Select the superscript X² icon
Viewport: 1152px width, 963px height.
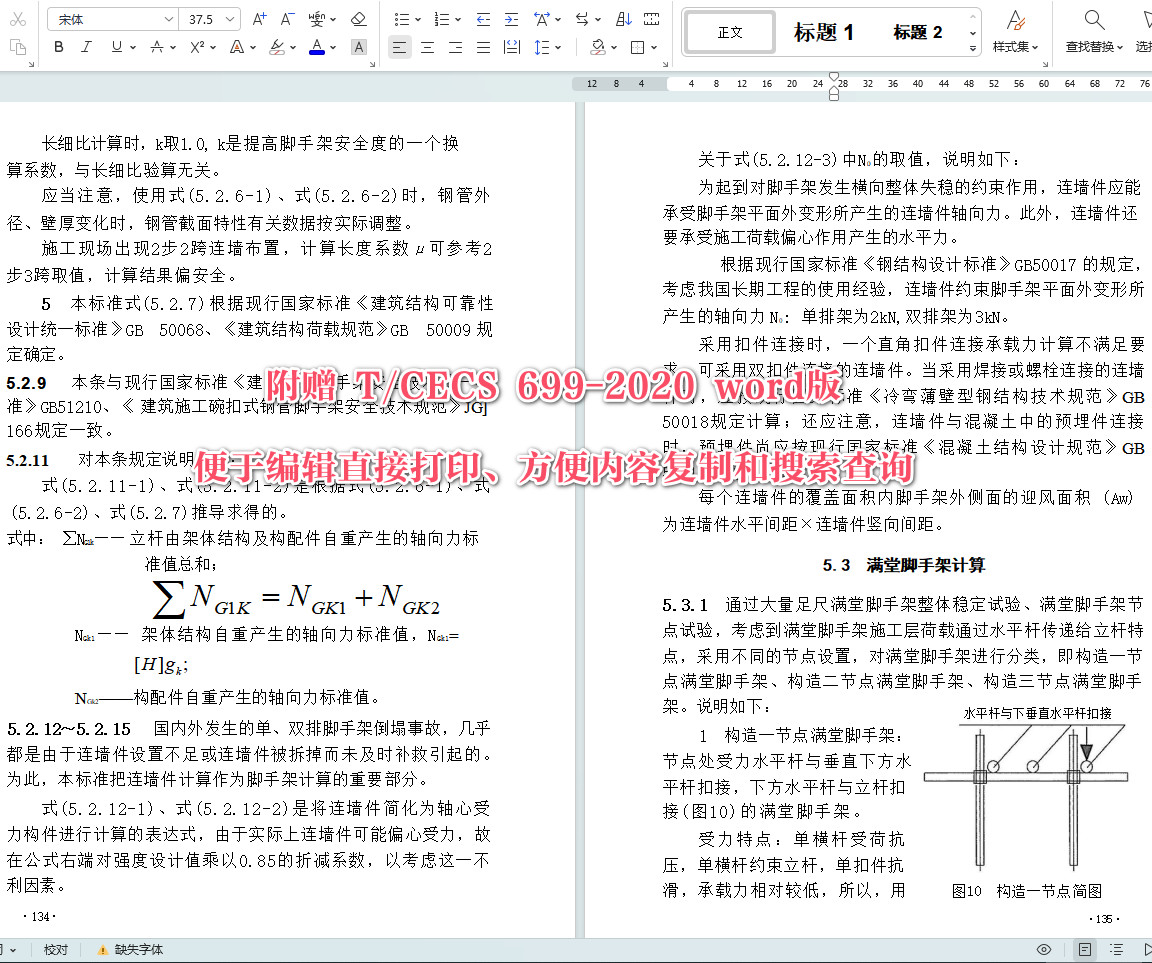point(196,47)
